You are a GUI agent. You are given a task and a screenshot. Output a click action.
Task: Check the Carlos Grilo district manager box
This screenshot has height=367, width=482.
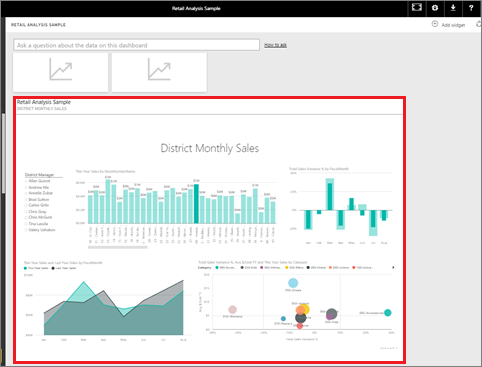pyautogui.click(x=26, y=205)
